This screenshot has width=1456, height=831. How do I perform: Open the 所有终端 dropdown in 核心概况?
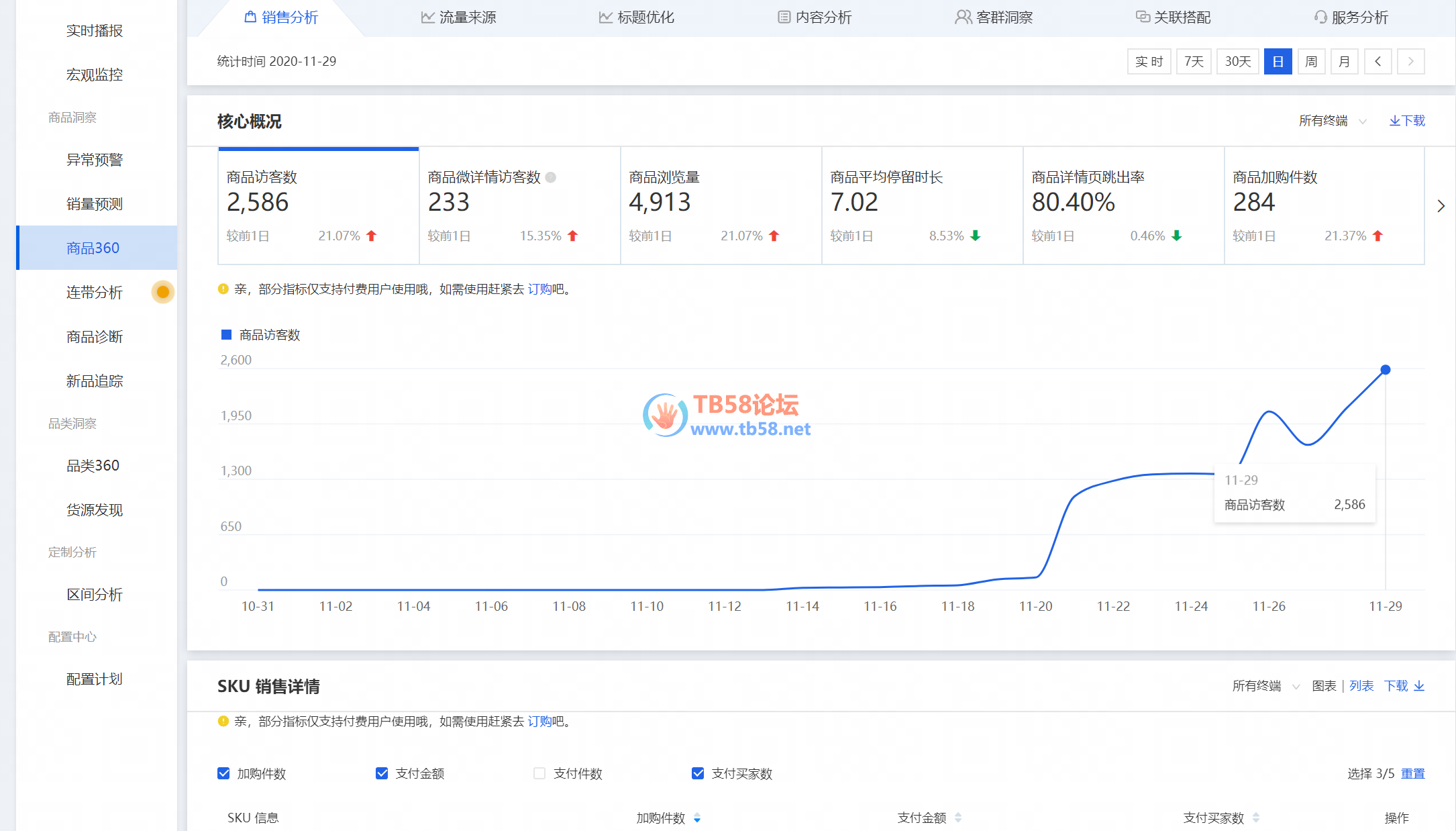point(1332,121)
